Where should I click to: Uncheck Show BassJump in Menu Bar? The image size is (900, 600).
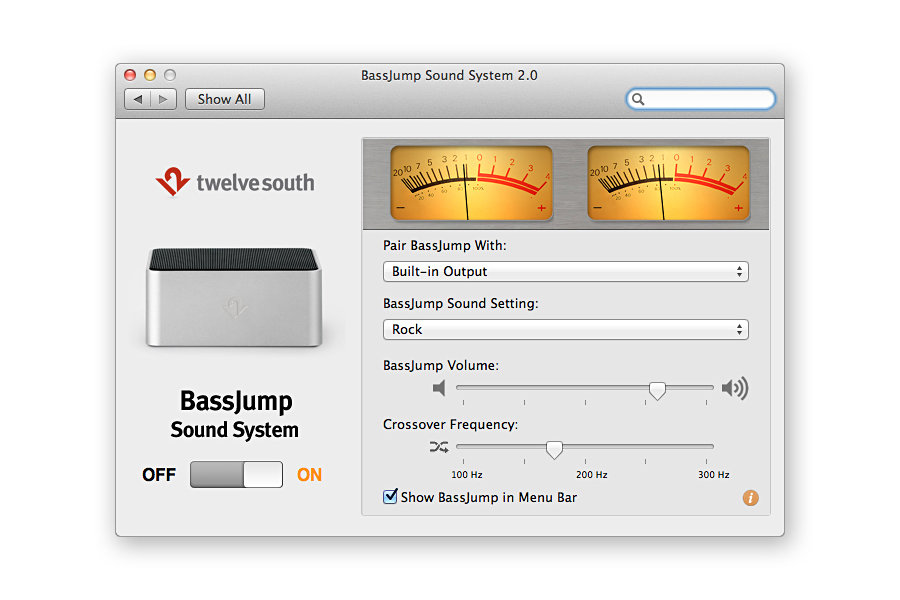coord(391,497)
